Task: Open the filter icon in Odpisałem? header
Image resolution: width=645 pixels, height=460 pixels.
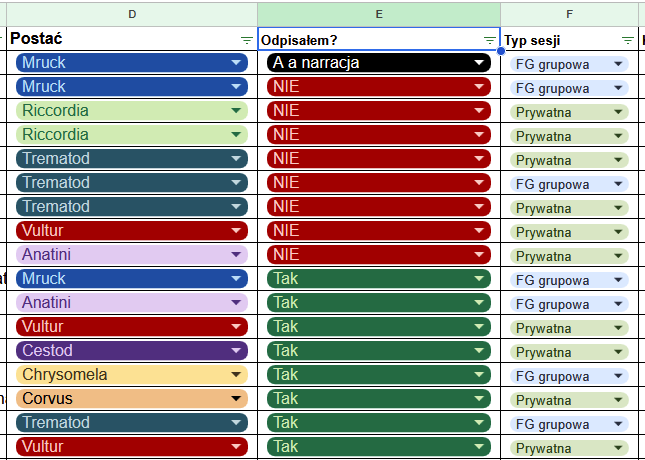Action: [x=489, y=39]
